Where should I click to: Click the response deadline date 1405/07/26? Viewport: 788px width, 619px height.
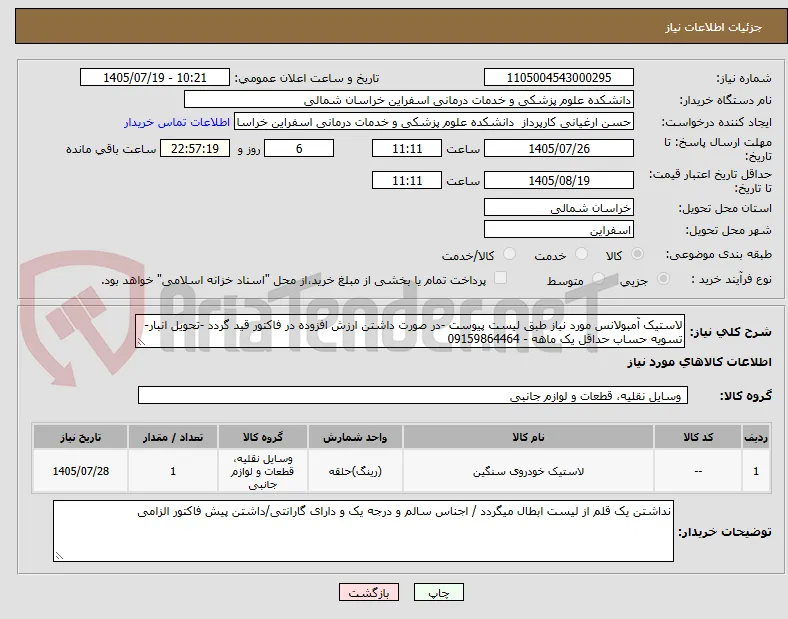(559, 149)
